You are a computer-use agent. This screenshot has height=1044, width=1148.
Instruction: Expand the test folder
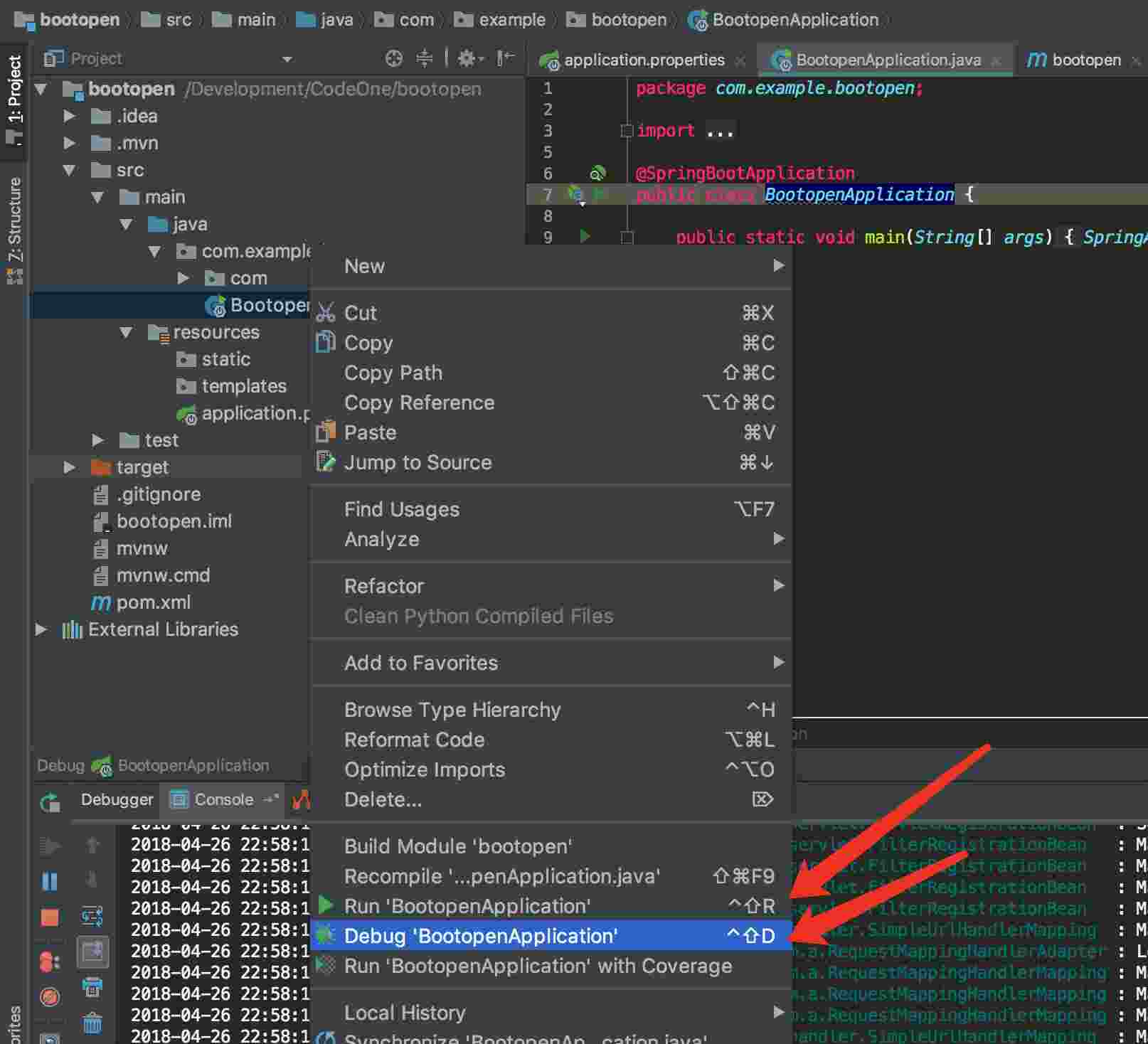click(x=97, y=440)
